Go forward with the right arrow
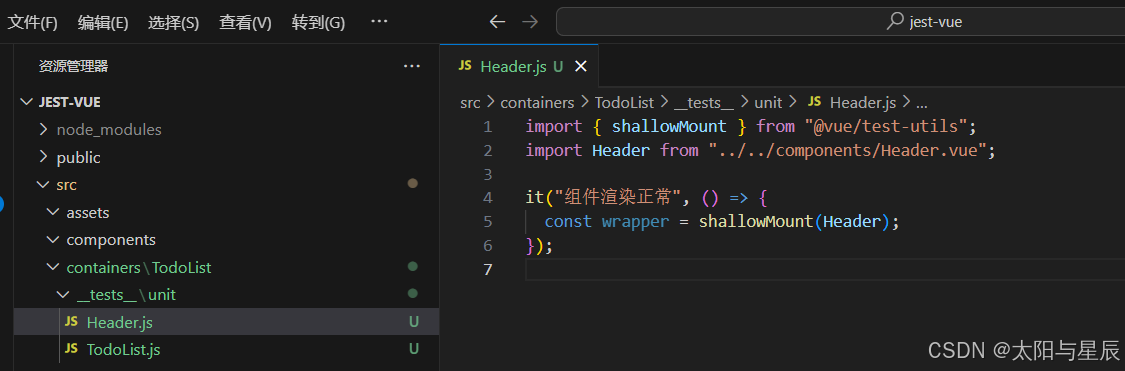 (x=530, y=22)
